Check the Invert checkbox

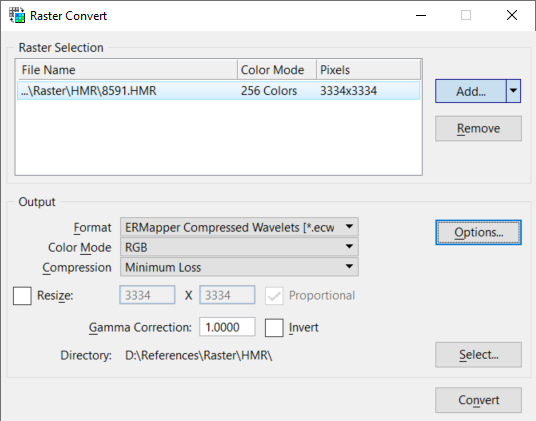click(x=274, y=328)
